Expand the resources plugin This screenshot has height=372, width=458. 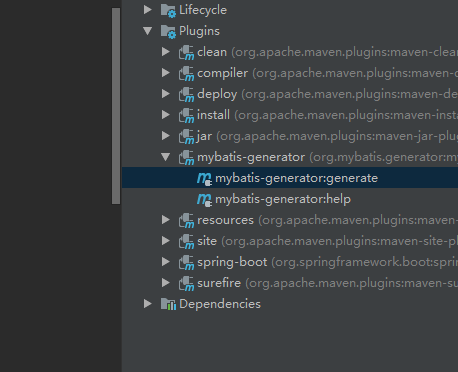pos(166,220)
